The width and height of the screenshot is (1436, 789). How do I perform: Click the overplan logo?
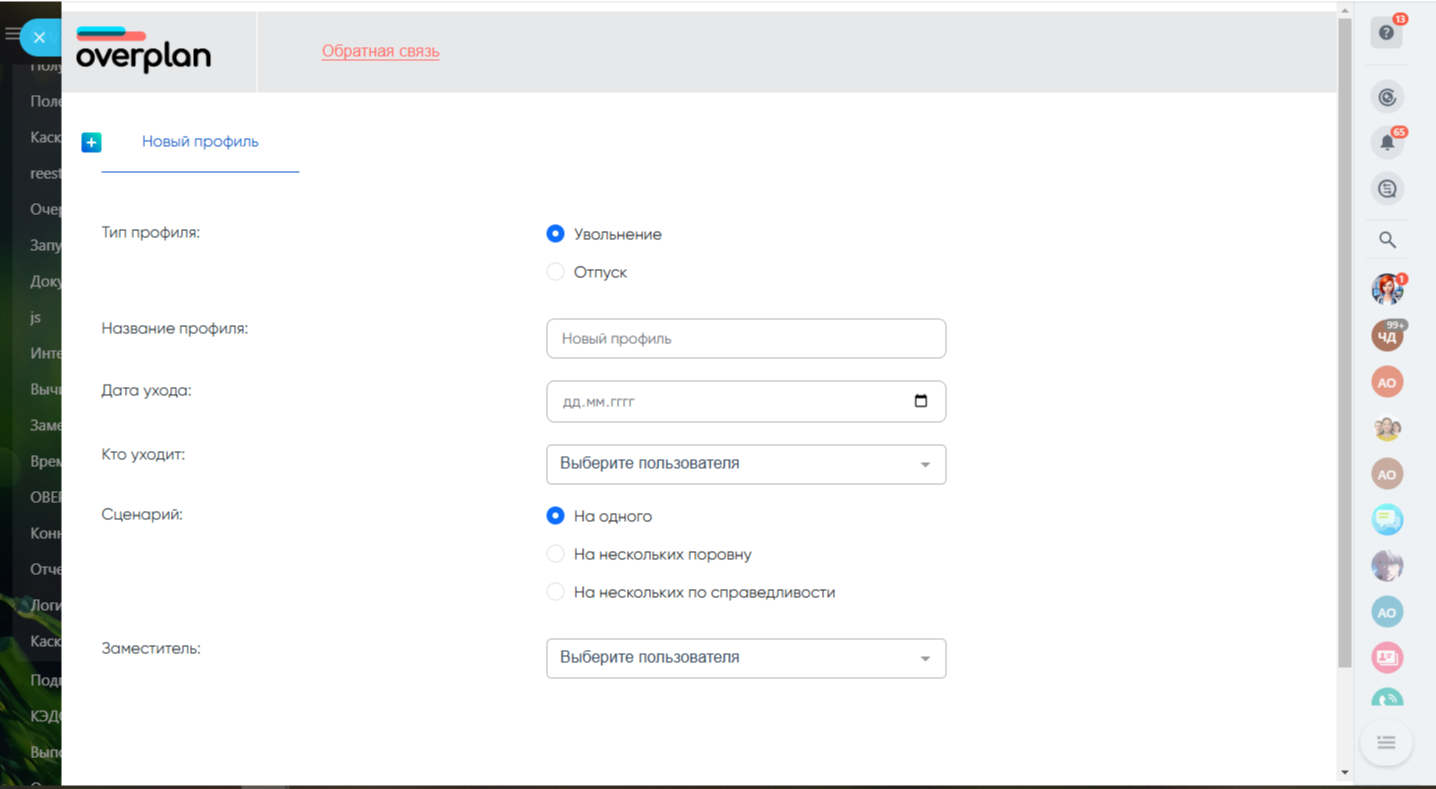(143, 51)
